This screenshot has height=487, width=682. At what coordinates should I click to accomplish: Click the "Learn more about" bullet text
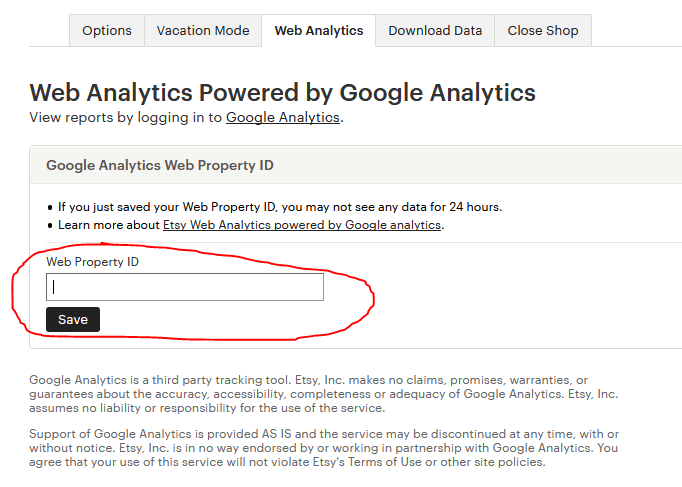(x=109, y=225)
